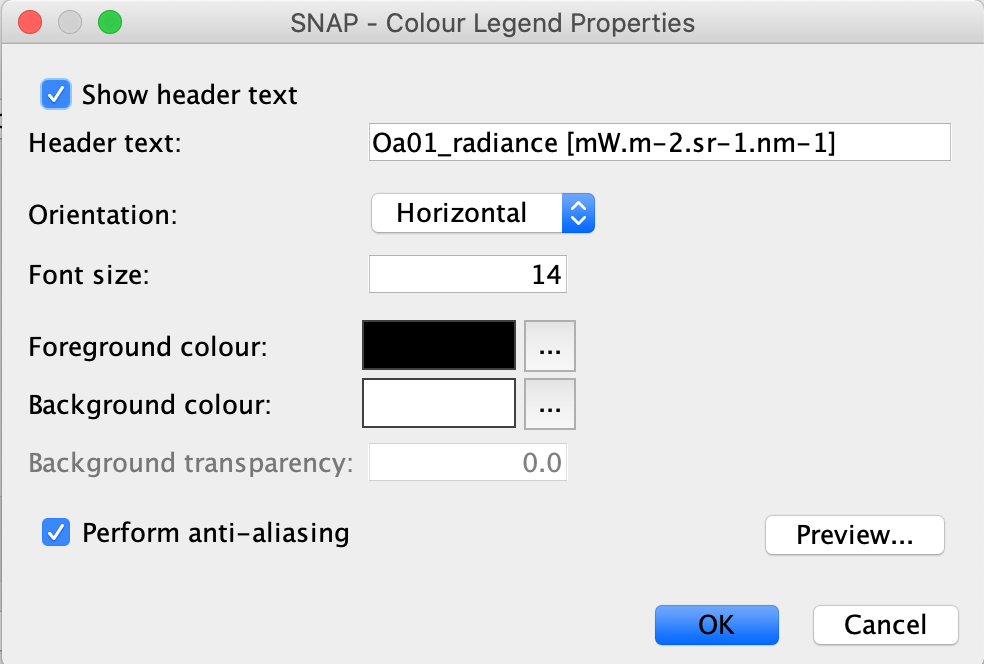Focus the Header text input field
984x664 pixels.
click(660, 142)
